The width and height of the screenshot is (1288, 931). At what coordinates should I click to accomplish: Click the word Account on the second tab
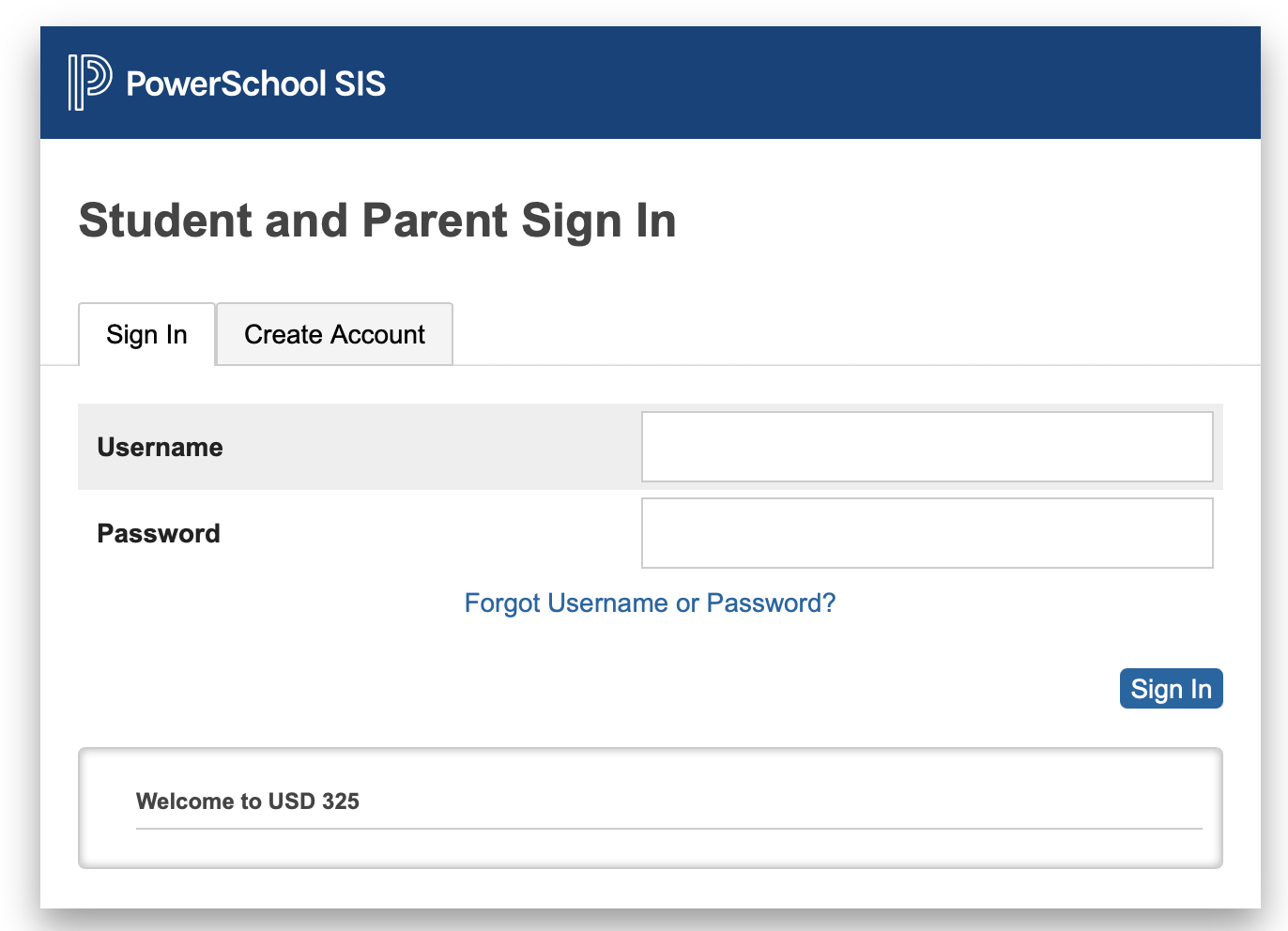(377, 334)
